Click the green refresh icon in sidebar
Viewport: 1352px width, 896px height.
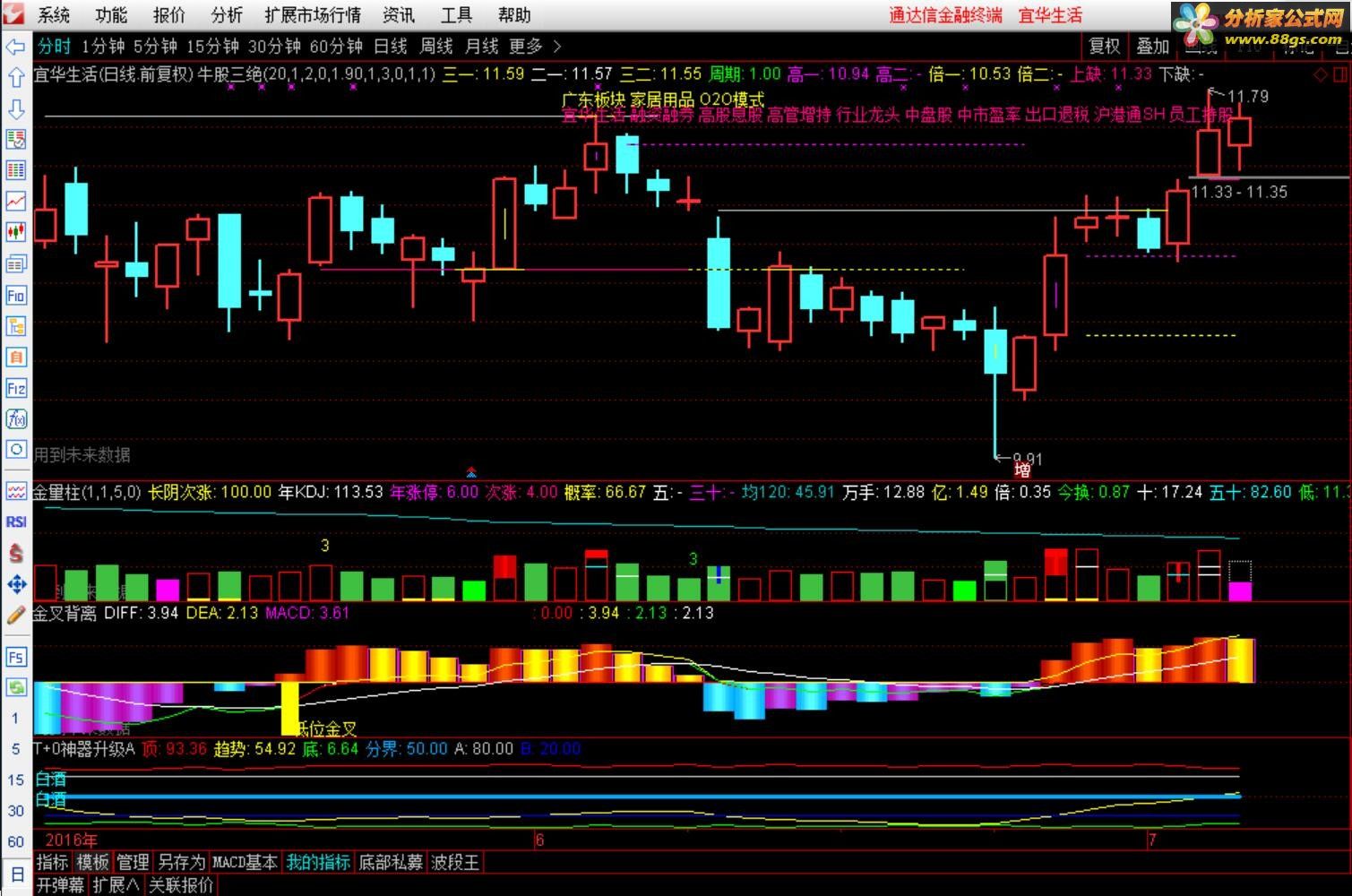(15, 688)
